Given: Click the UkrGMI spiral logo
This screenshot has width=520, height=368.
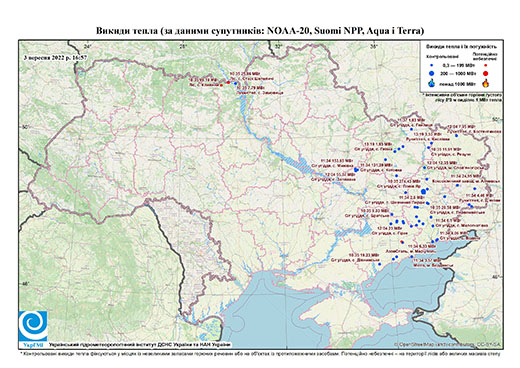Looking at the screenshot, I should pyautogui.click(x=33, y=326).
